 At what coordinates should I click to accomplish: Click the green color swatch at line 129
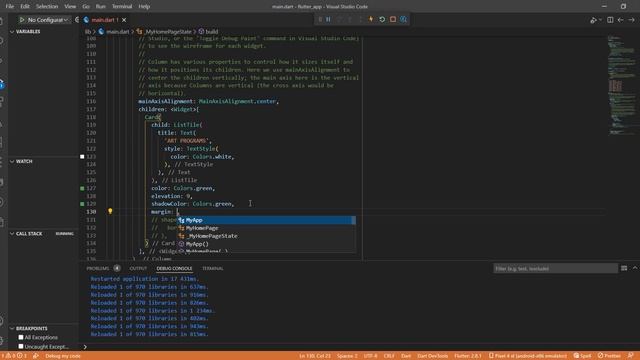click(x=82, y=204)
